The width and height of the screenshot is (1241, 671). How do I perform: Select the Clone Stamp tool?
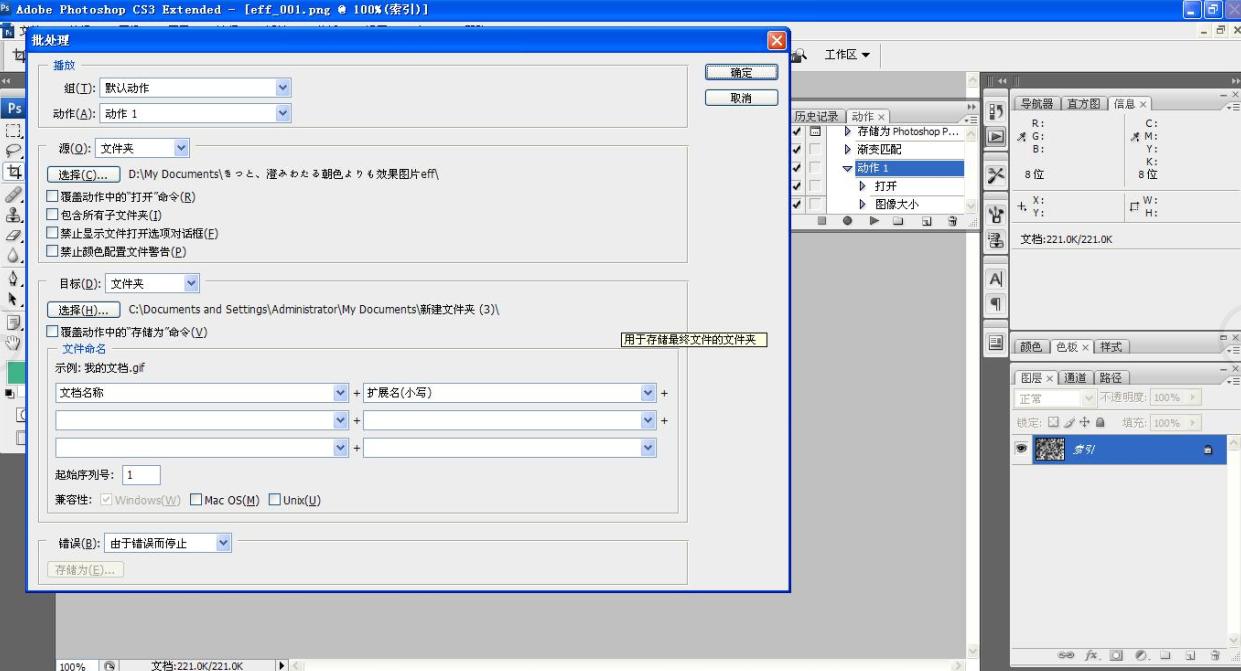(x=13, y=213)
